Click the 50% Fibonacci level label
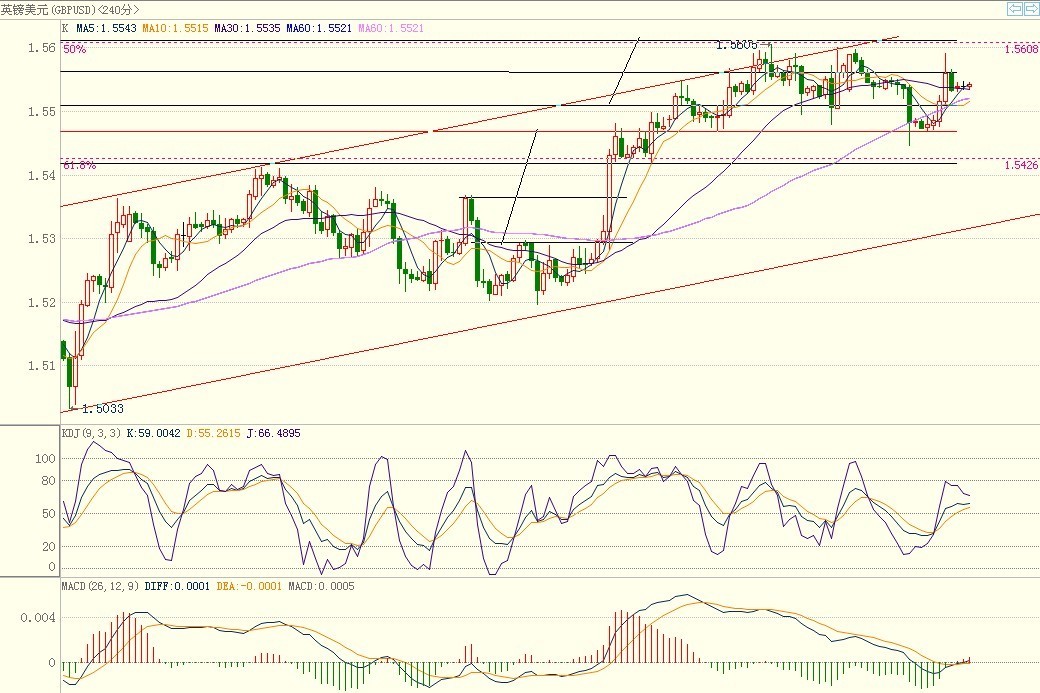This screenshot has width=1040, height=693. tap(74, 49)
